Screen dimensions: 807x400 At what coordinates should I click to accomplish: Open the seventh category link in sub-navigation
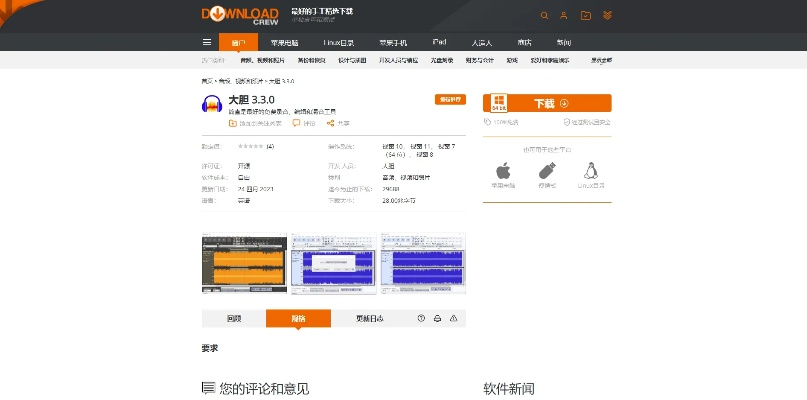512,60
